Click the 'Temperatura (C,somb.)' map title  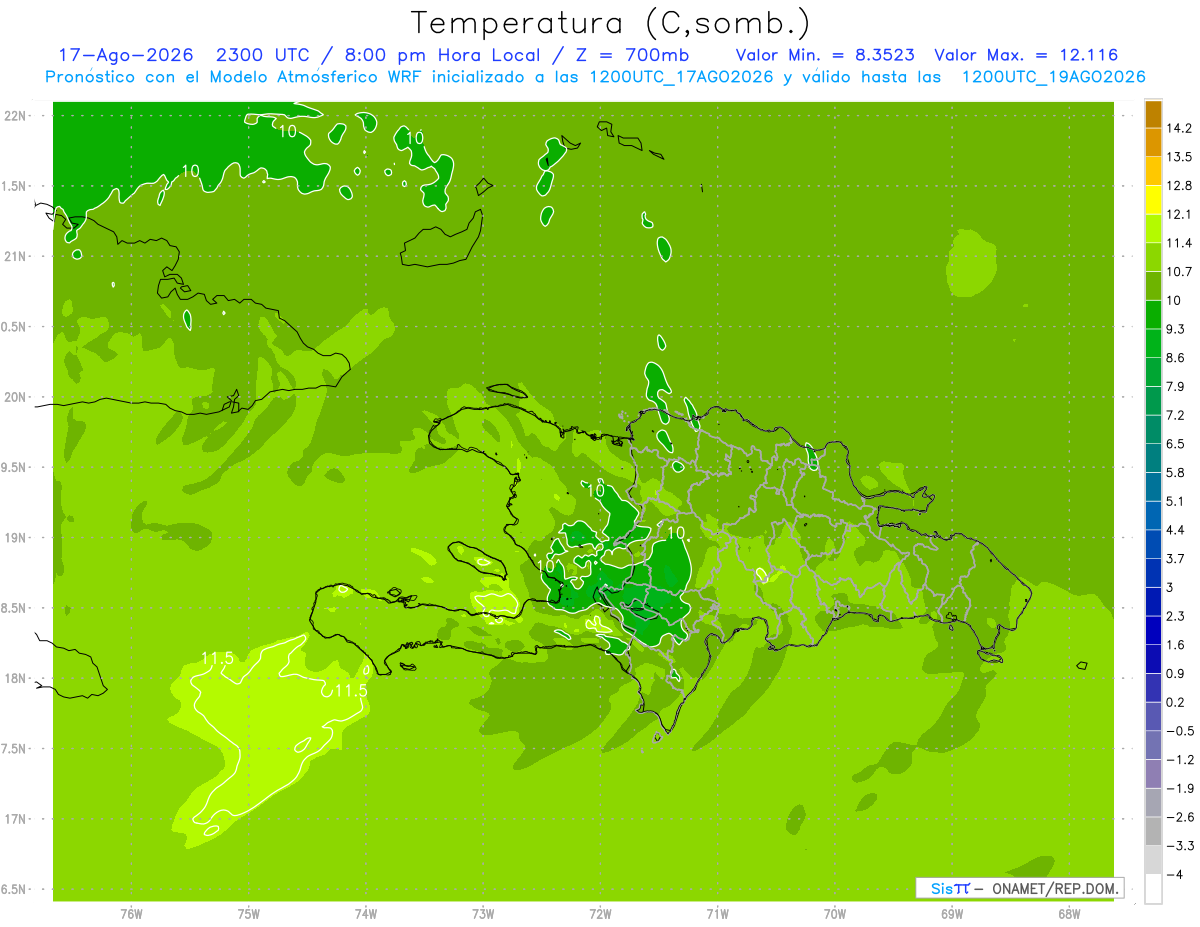click(x=610, y=22)
